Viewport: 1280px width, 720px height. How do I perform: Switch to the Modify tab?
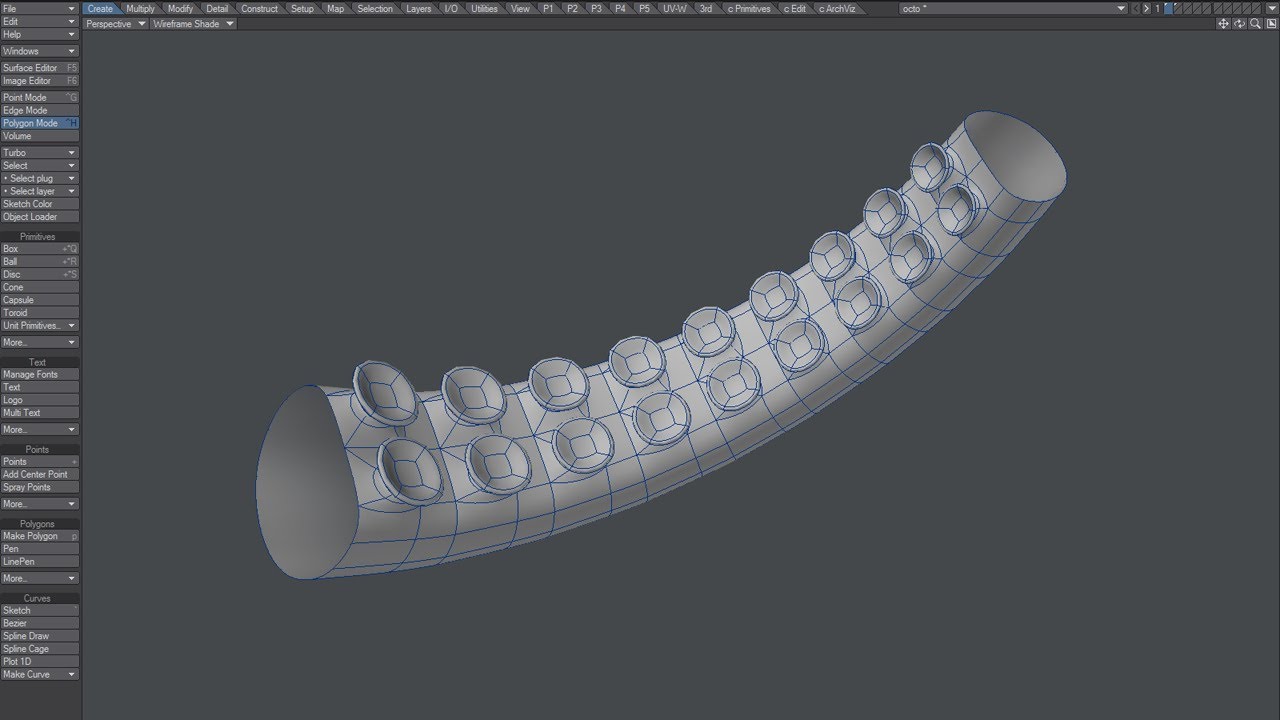pos(181,9)
